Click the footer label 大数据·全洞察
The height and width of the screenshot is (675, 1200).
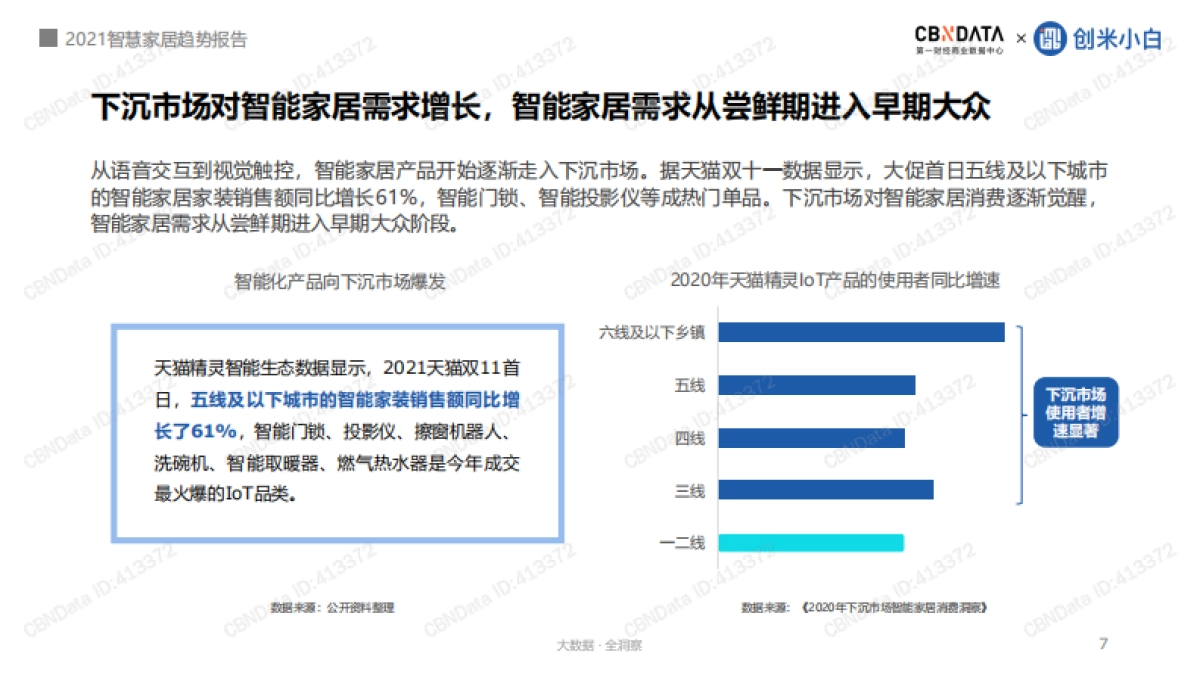tap(600, 647)
